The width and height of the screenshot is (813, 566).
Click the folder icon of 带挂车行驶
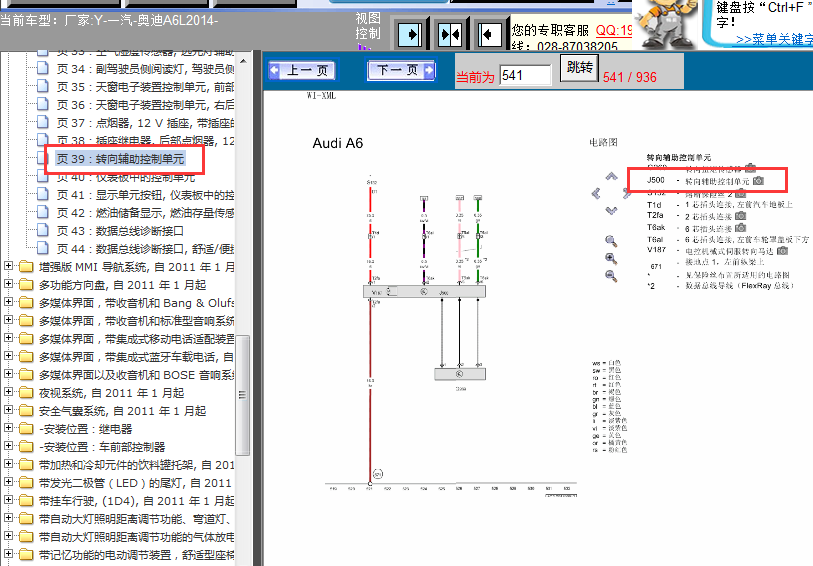[x=26, y=501]
